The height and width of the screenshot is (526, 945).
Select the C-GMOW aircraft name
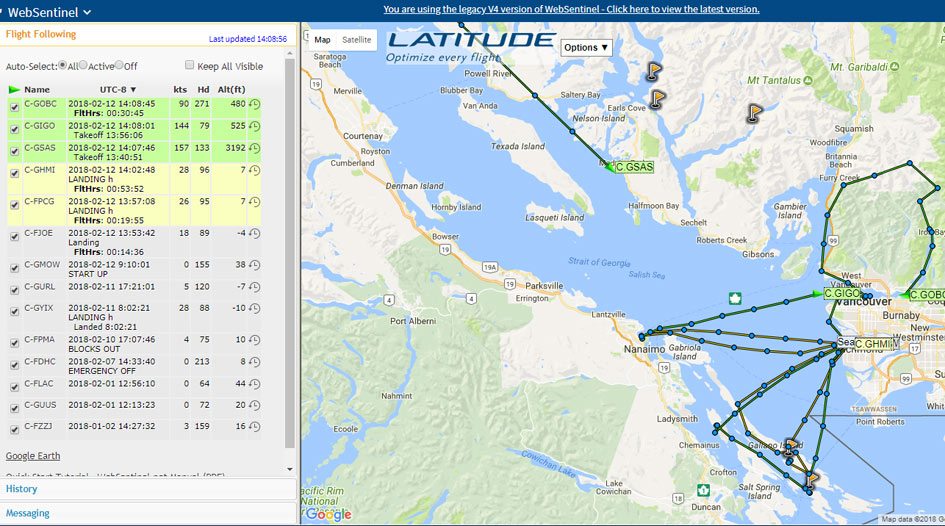pos(42,265)
